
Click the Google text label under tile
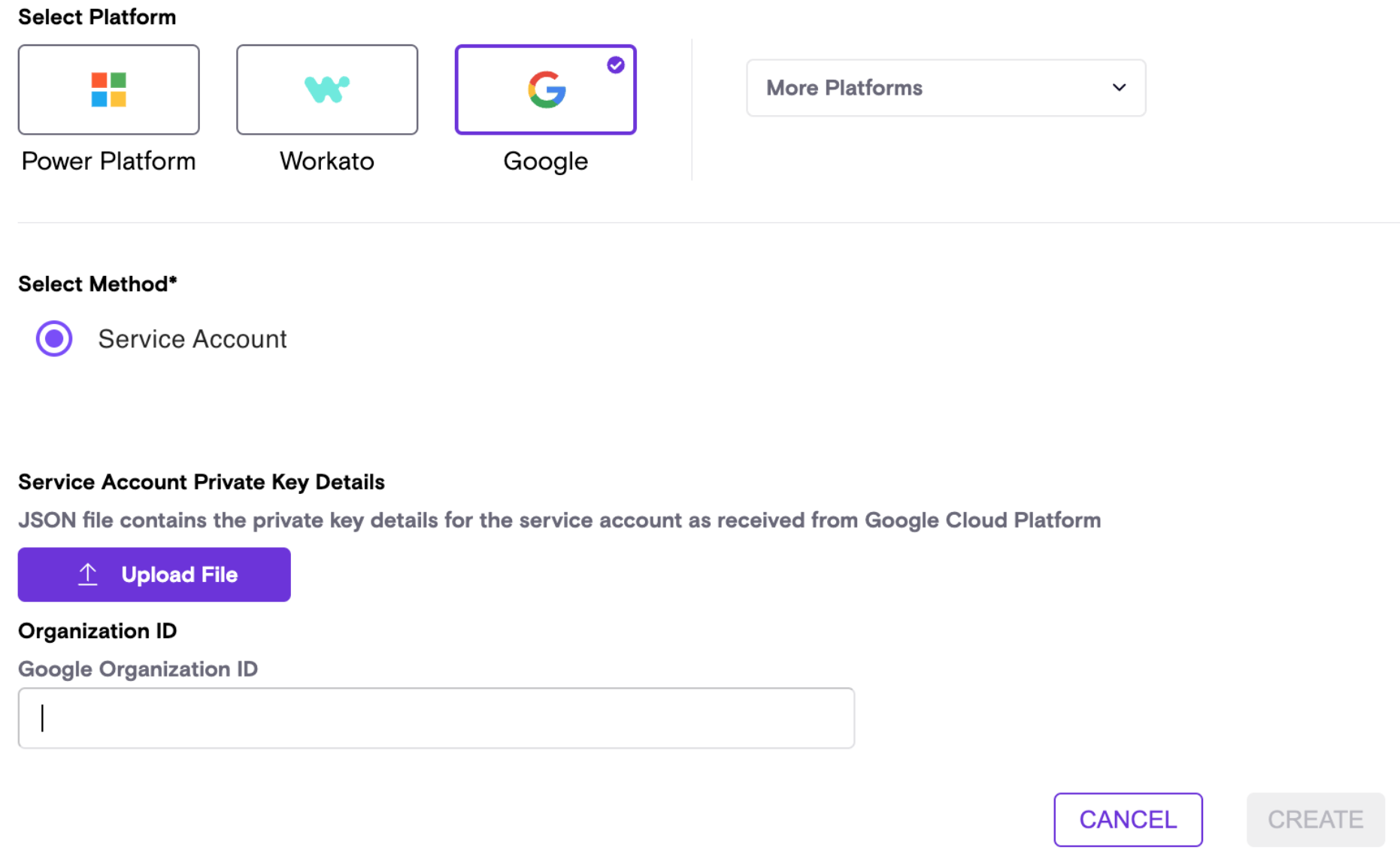pyautogui.click(x=546, y=161)
